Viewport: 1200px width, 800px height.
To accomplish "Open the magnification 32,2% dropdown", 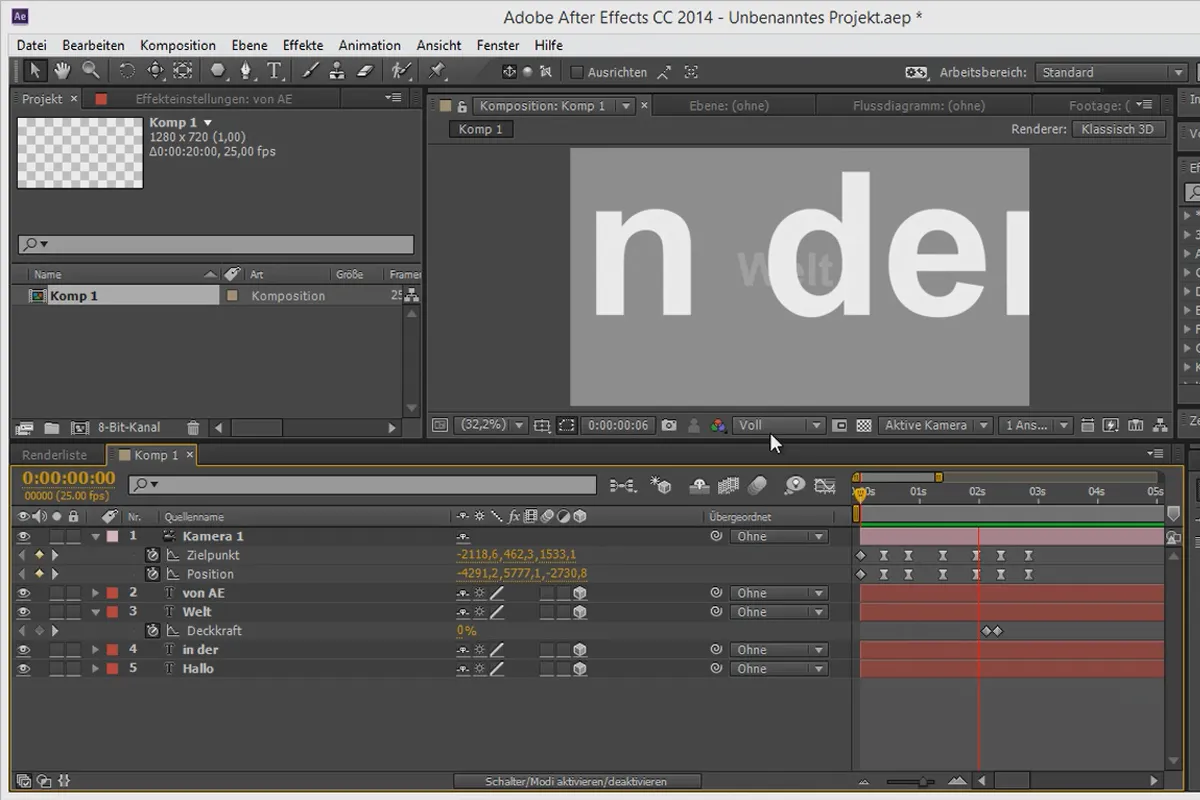I will pos(491,425).
